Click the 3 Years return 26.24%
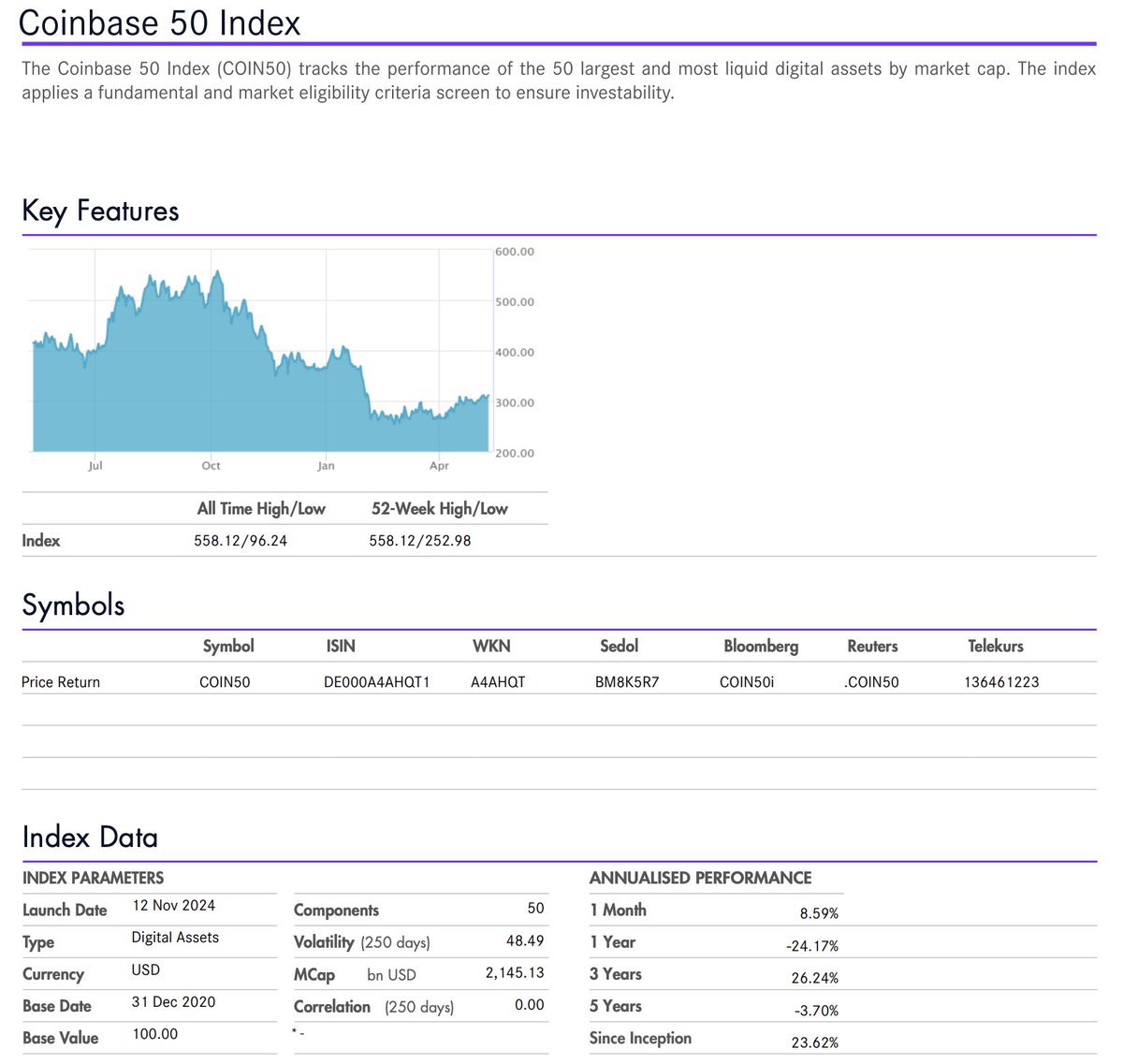 pos(815,978)
